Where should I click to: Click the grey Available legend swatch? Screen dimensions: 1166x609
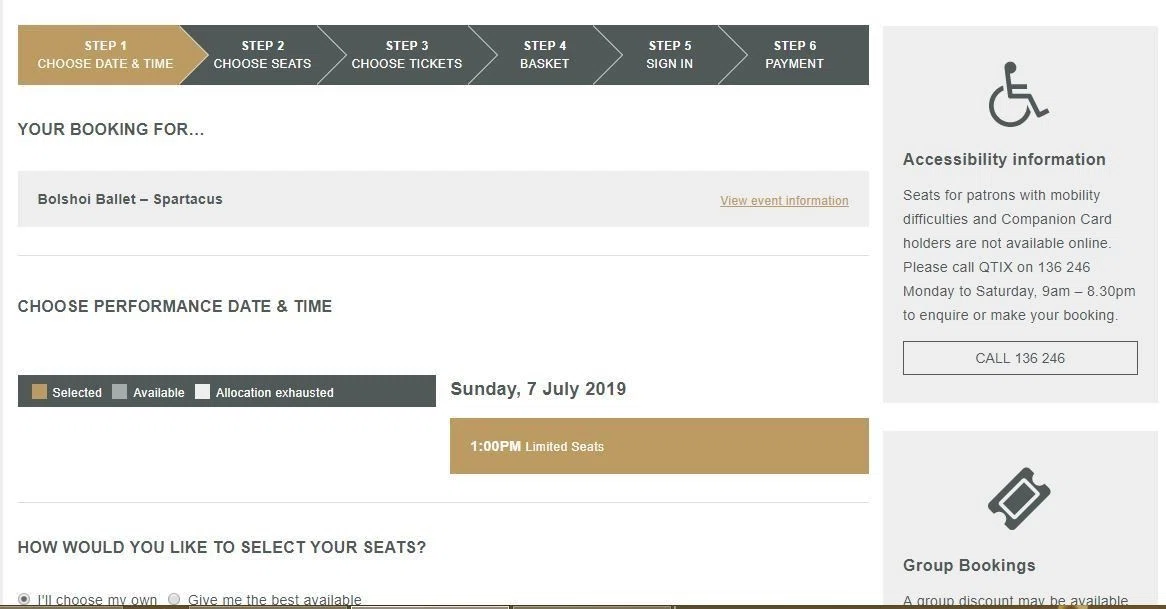(x=120, y=392)
